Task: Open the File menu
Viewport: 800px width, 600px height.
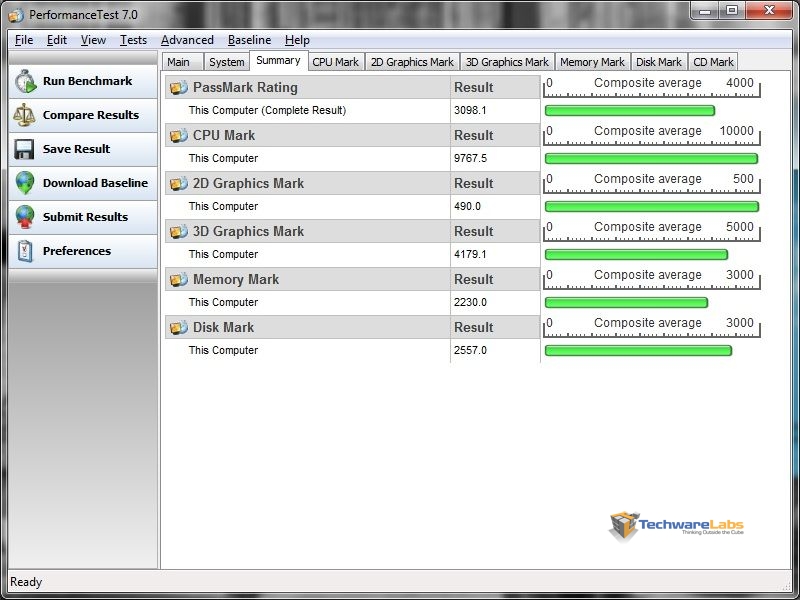Action: tap(24, 40)
